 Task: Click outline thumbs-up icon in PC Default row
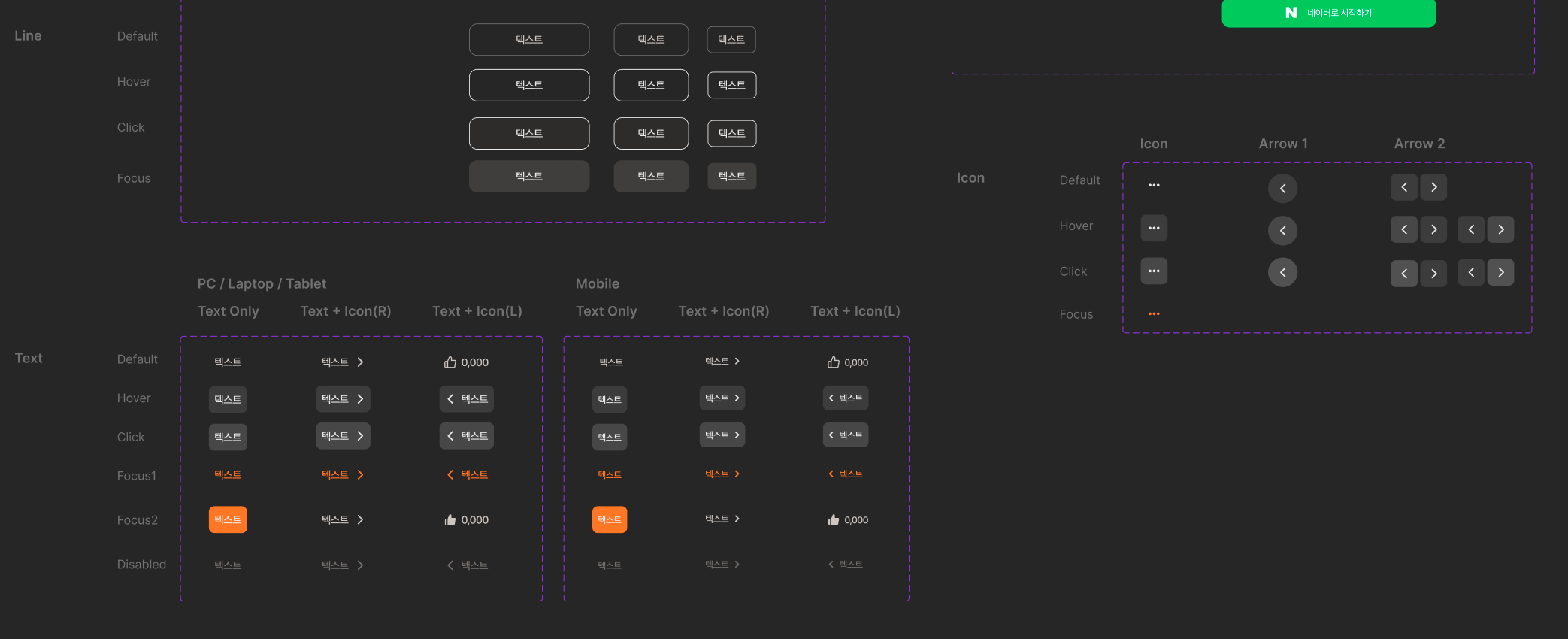(450, 362)
